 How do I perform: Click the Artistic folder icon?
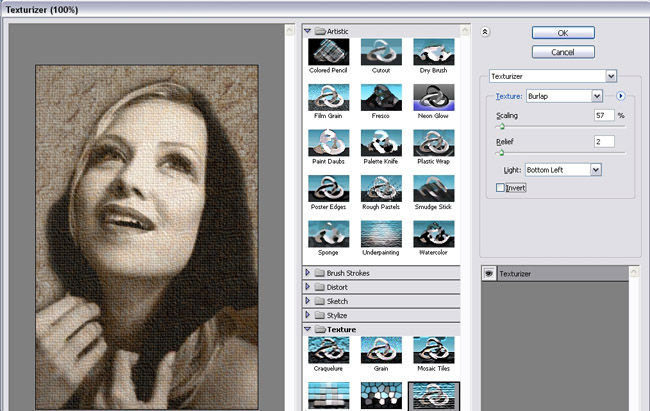[x=320, y=31]
